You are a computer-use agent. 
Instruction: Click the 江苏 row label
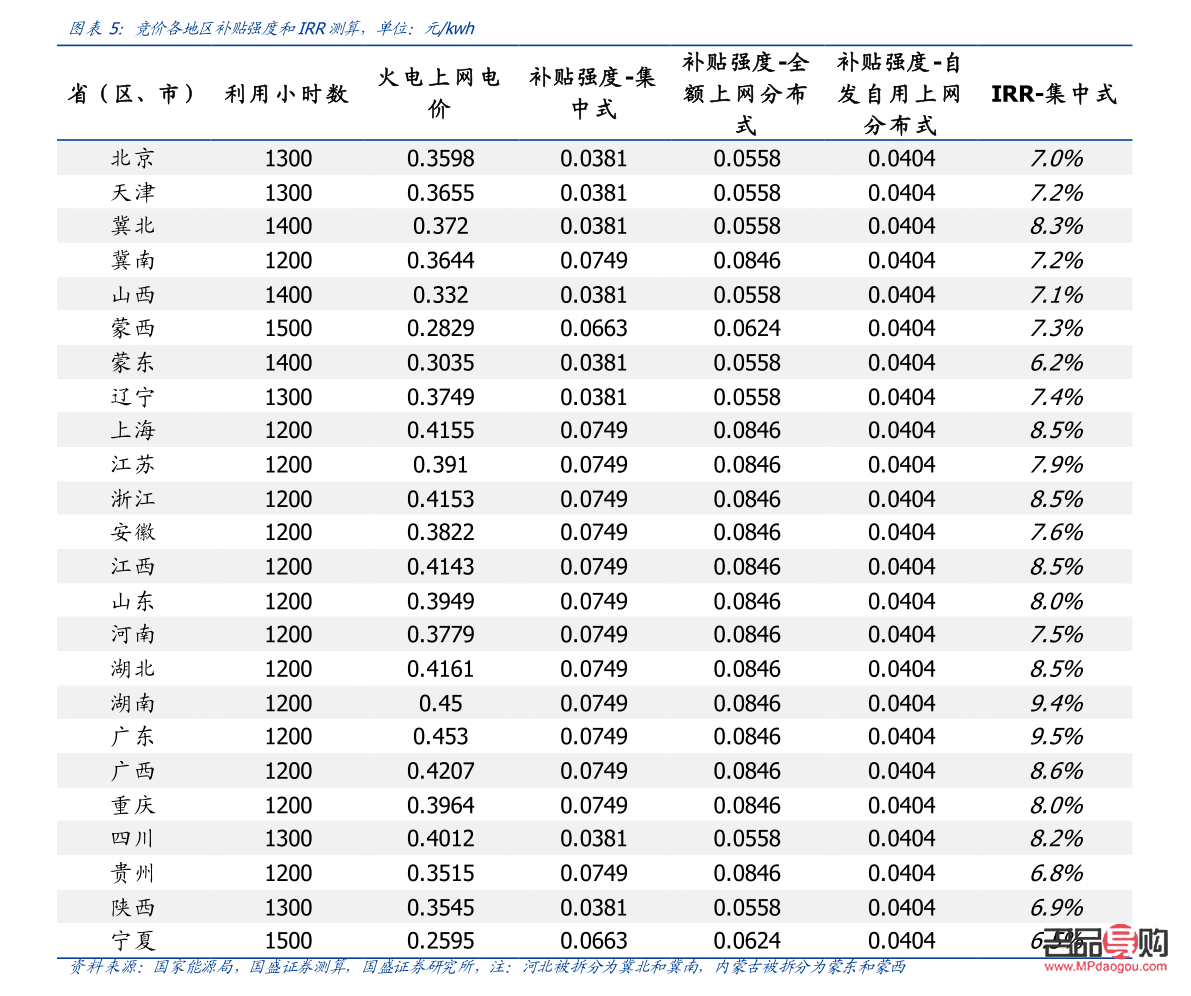point(133,464)
